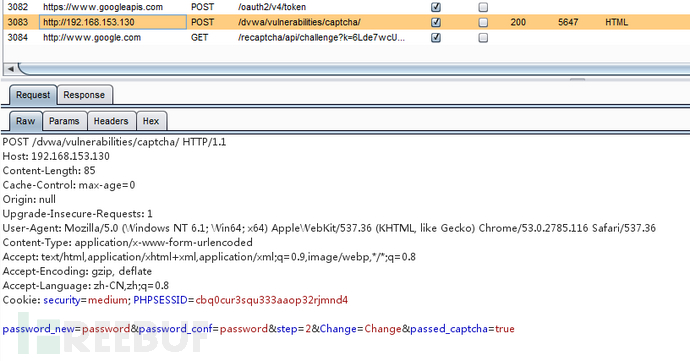Screen dimensions: 690x361
Task: Click the Content-Length: 85 header
Action: pyautogui.click(x=49, y=171)
